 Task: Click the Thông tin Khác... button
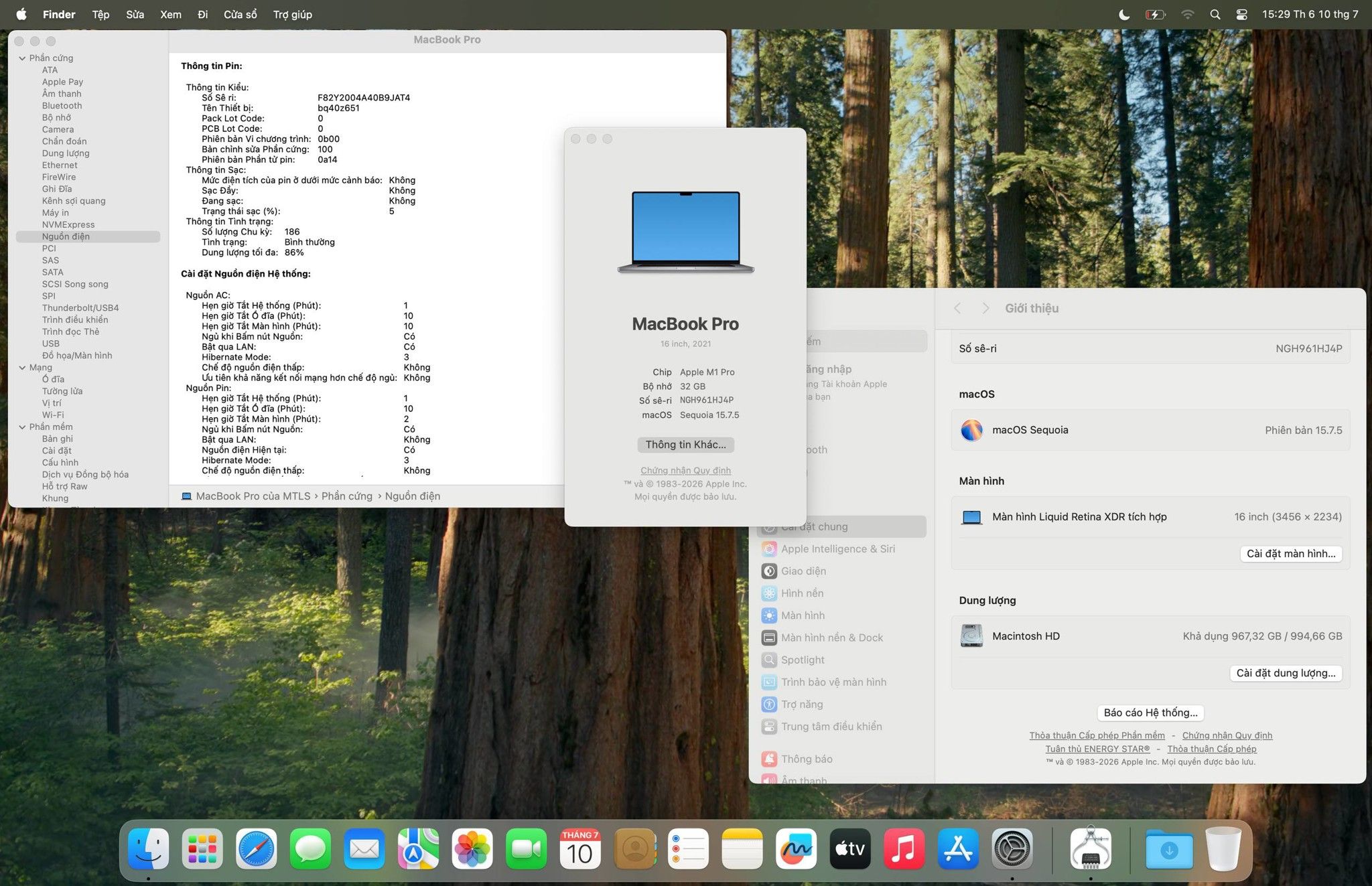(685, 445)
